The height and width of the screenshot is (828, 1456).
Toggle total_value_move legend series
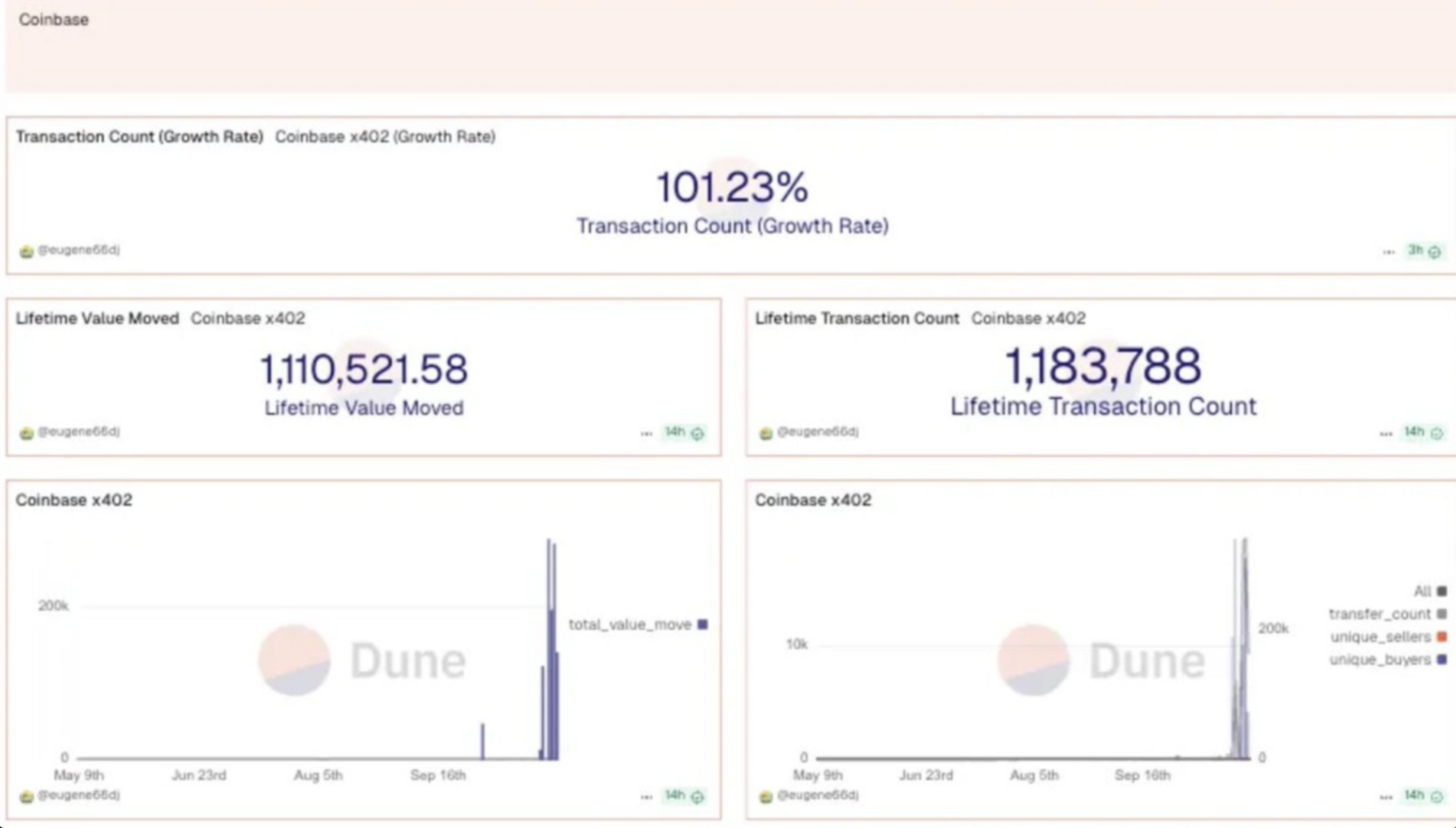coord(638,625)
